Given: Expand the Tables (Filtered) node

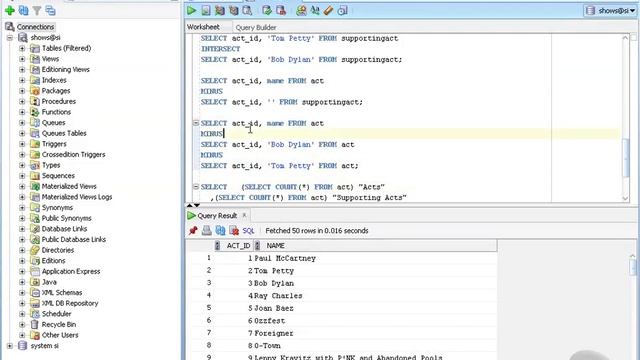Looking at the screenshot, I should tap(22, 48).
